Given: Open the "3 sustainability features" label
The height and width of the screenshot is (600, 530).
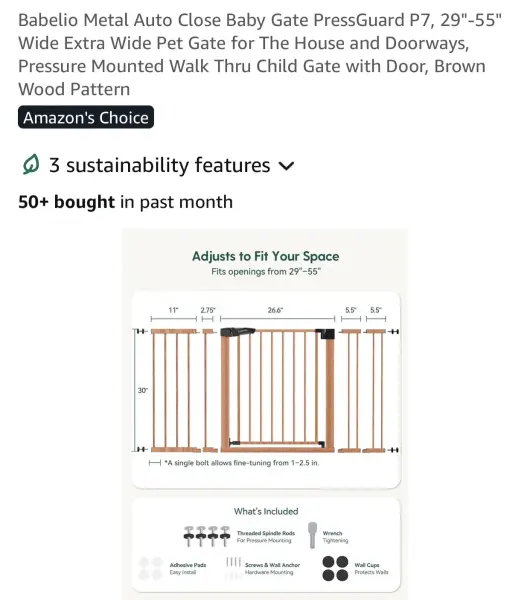Looking at the screenshot, I should point(159,165).
